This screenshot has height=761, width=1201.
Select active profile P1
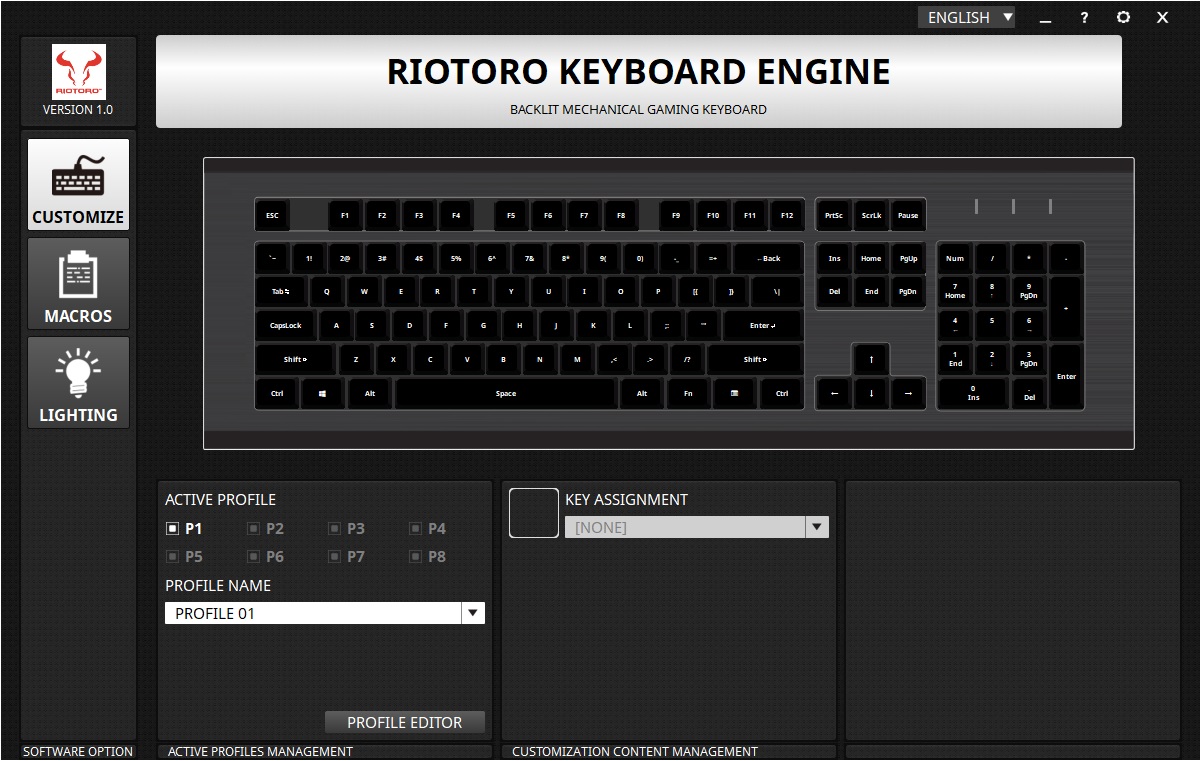173,528
